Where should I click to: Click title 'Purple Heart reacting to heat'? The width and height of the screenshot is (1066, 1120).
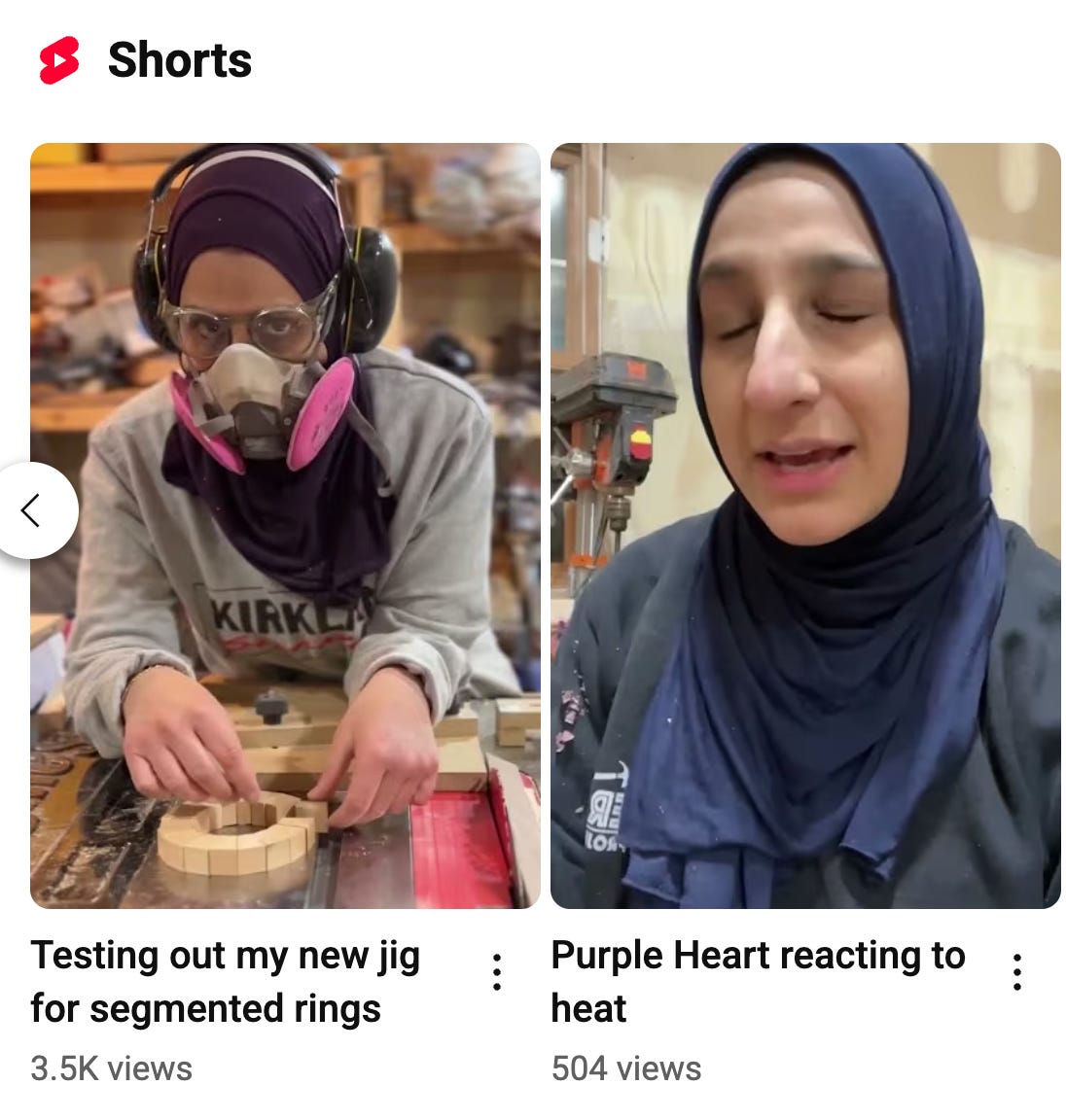(x=758, y=981)
